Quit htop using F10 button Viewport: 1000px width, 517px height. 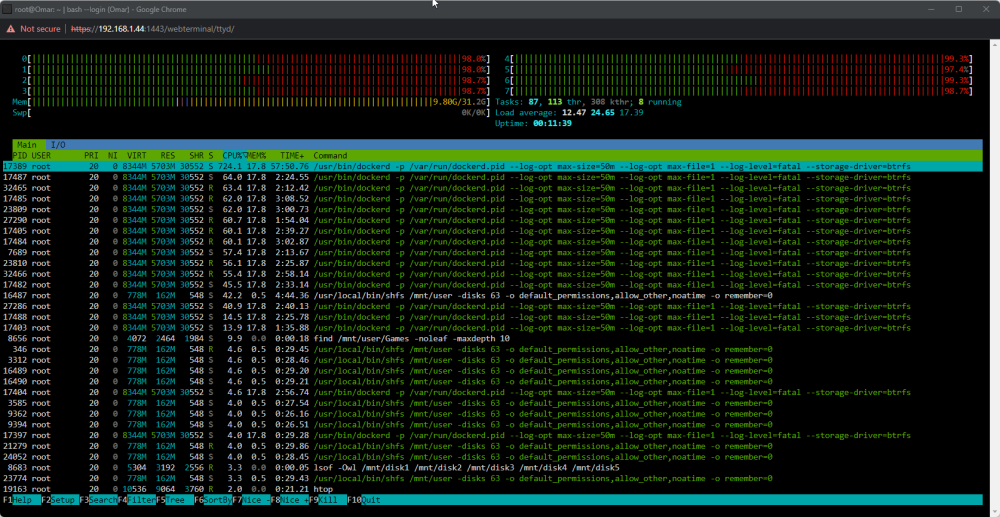pyautogui.click(x=365, y=500)
